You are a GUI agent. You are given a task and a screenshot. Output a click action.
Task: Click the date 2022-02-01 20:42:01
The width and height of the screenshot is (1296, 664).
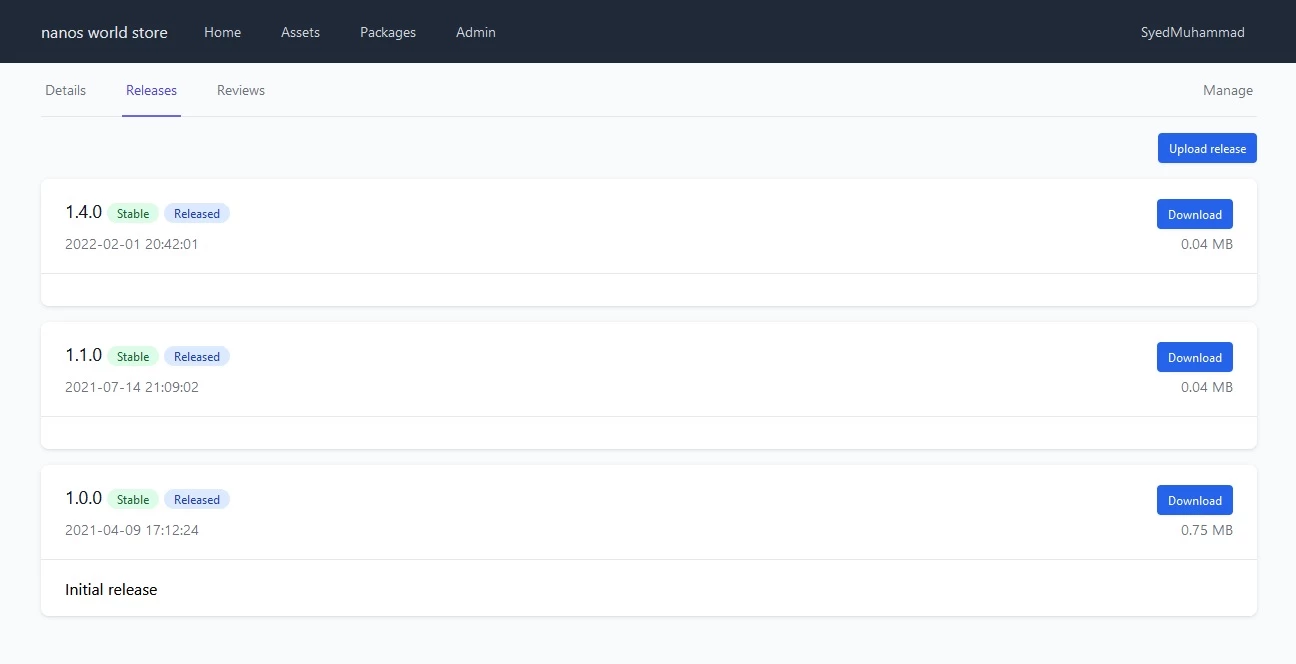tap(132, 244)
